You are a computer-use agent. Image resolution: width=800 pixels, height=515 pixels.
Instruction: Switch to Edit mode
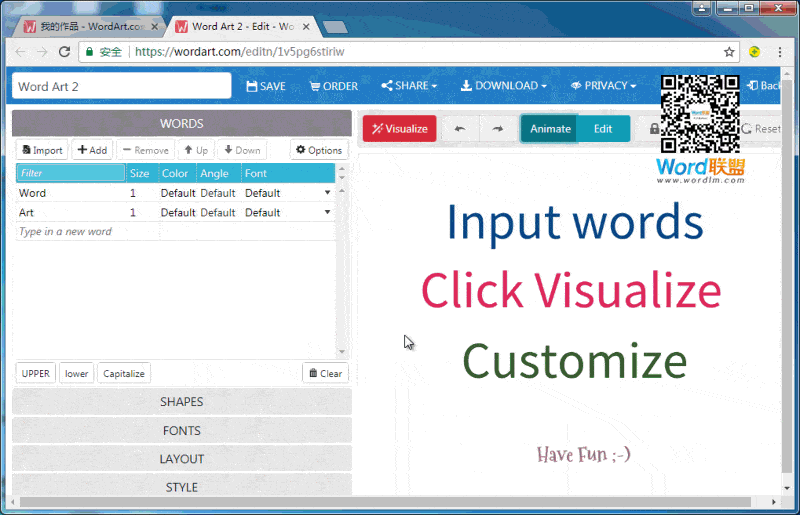tap(603, 129)
